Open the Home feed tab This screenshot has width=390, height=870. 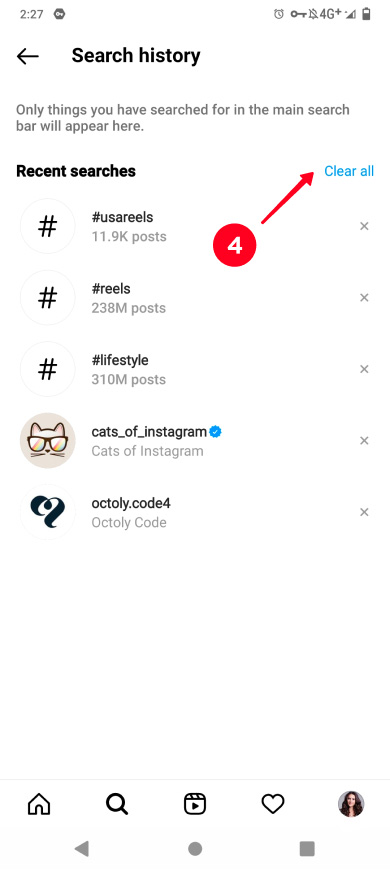[39, 803]
